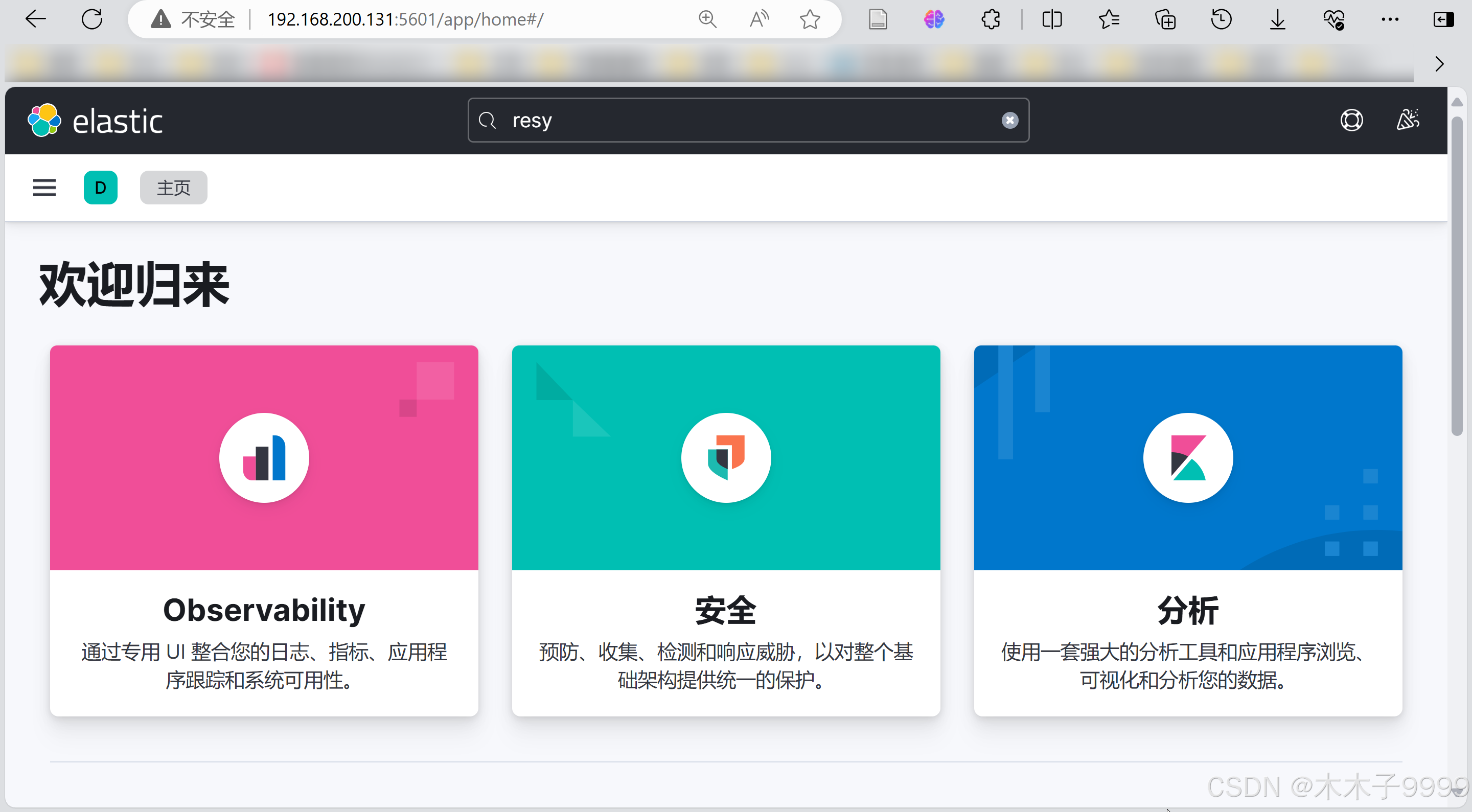Click the 安全 card description text
The image size is (1472, 812).
pos(726,666)
